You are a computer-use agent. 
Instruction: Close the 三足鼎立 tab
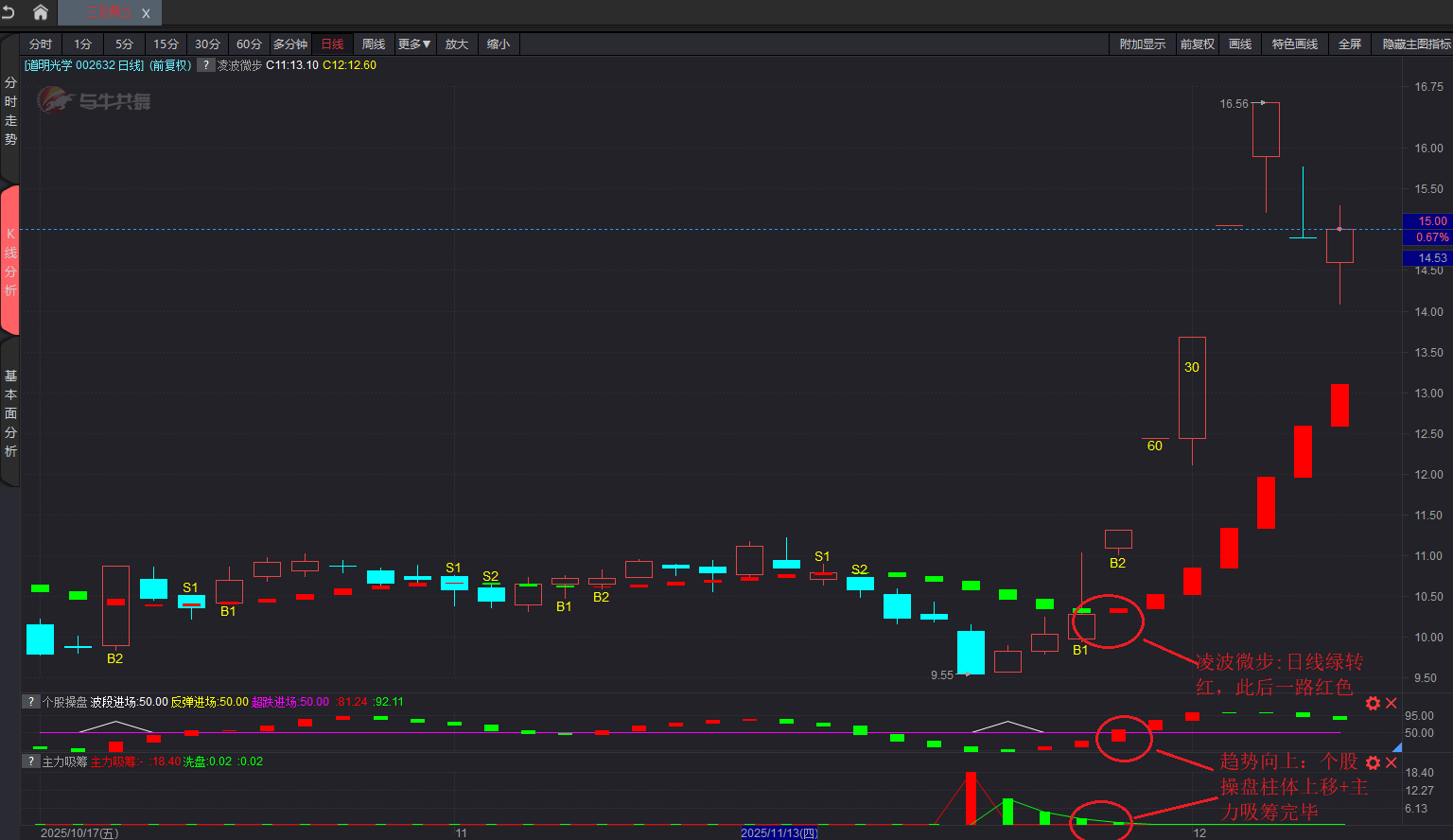tap(146, 13)
